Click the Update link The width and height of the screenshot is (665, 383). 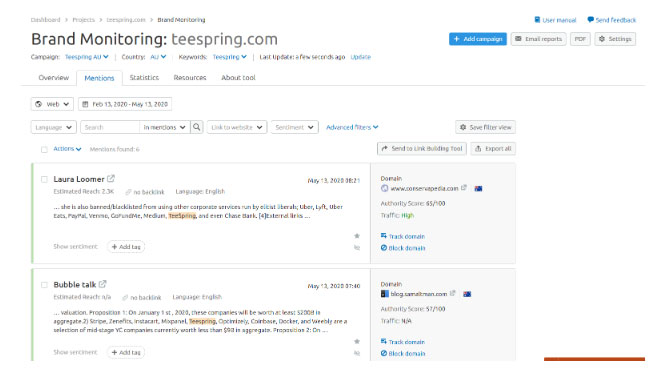(x=360, y=57)
